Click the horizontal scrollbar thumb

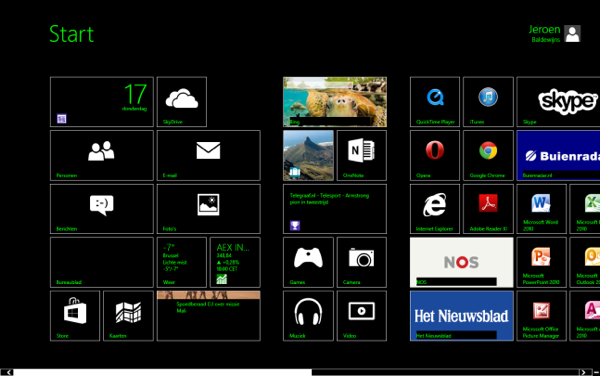click(163, 372)
